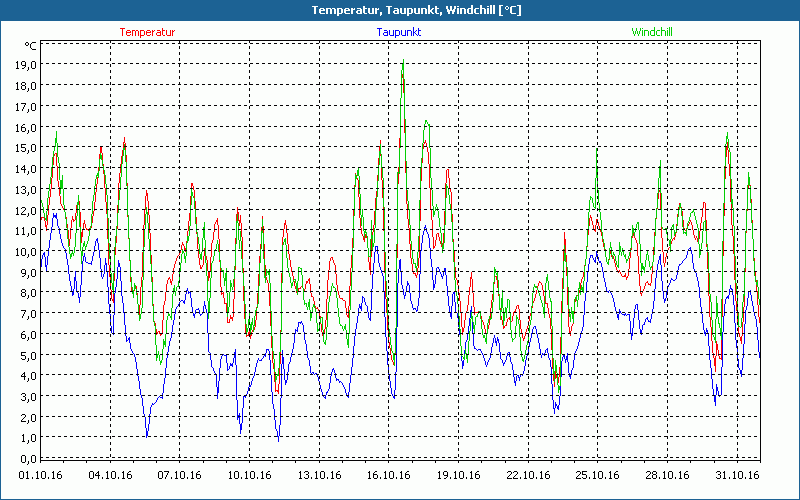
Task: Click the blue Taupunkt legend label
Action: (x=399, y=32)
